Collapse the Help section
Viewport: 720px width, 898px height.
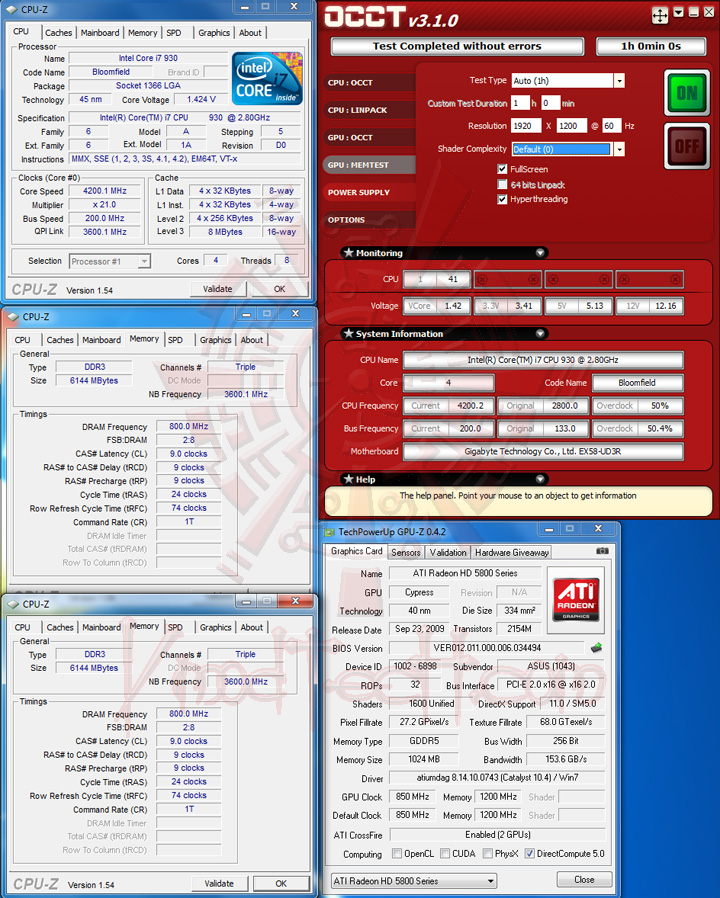tap(540, 479)
